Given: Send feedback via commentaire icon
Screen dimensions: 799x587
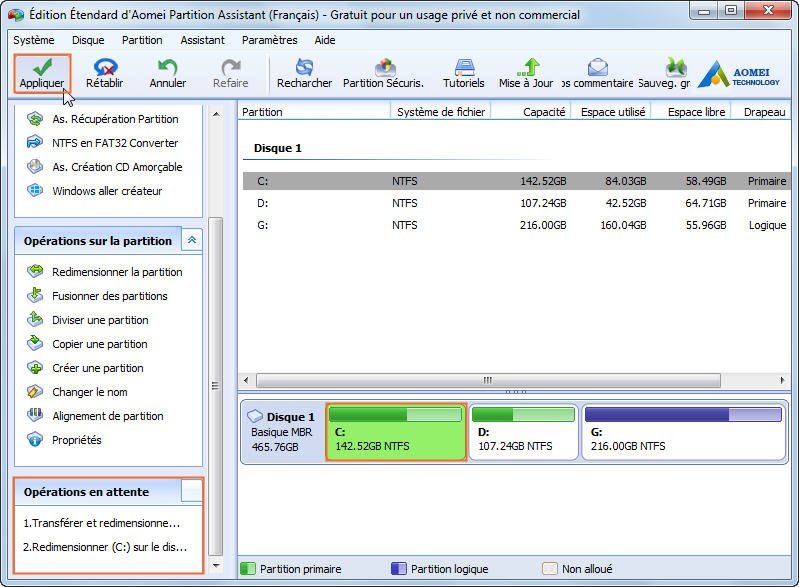Looking at the screenshot, I should click(598, 74).
